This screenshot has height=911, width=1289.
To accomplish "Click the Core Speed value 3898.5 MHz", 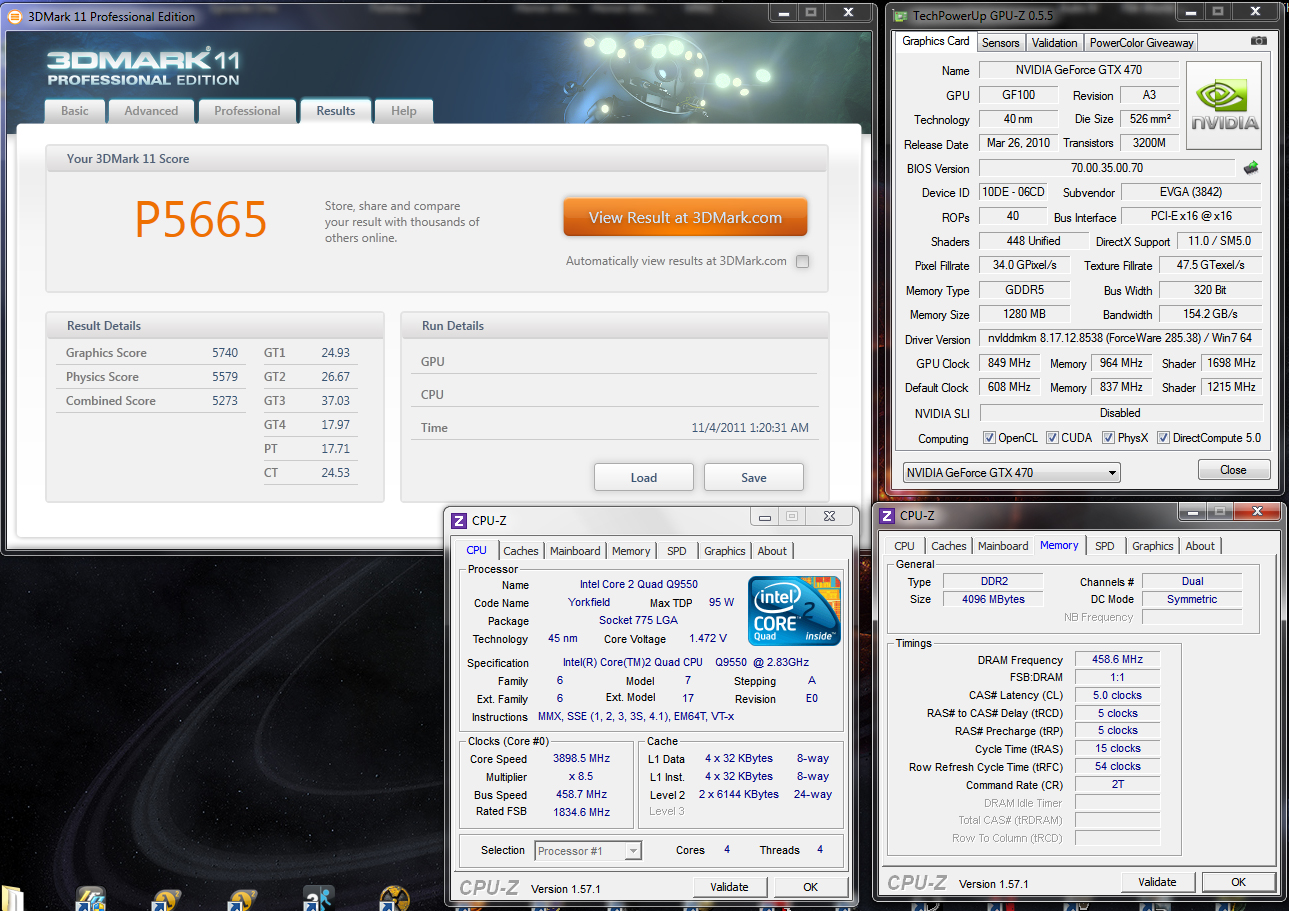I will point(581,759).
